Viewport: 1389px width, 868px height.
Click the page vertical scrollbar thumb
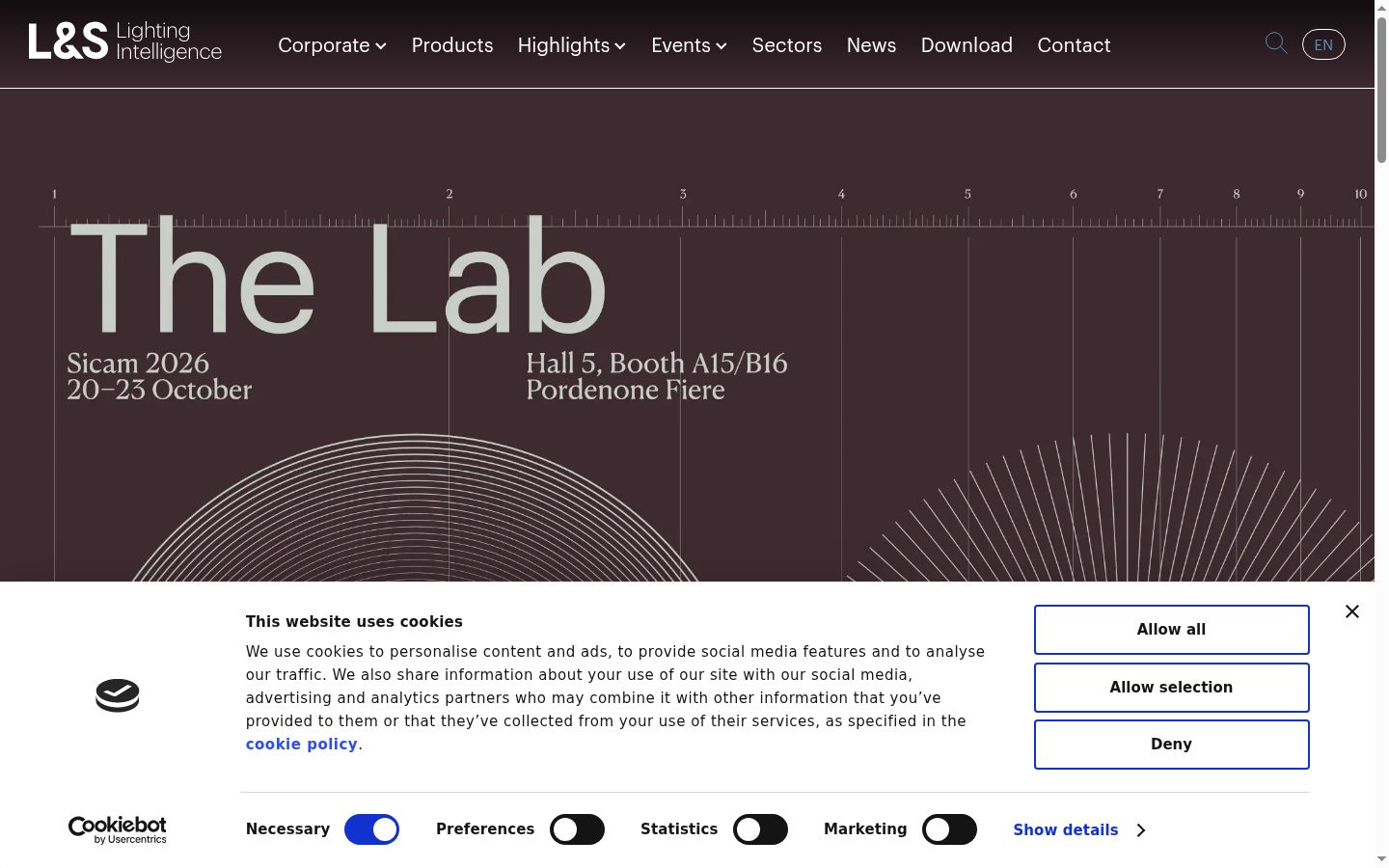tap(1381, 89)
